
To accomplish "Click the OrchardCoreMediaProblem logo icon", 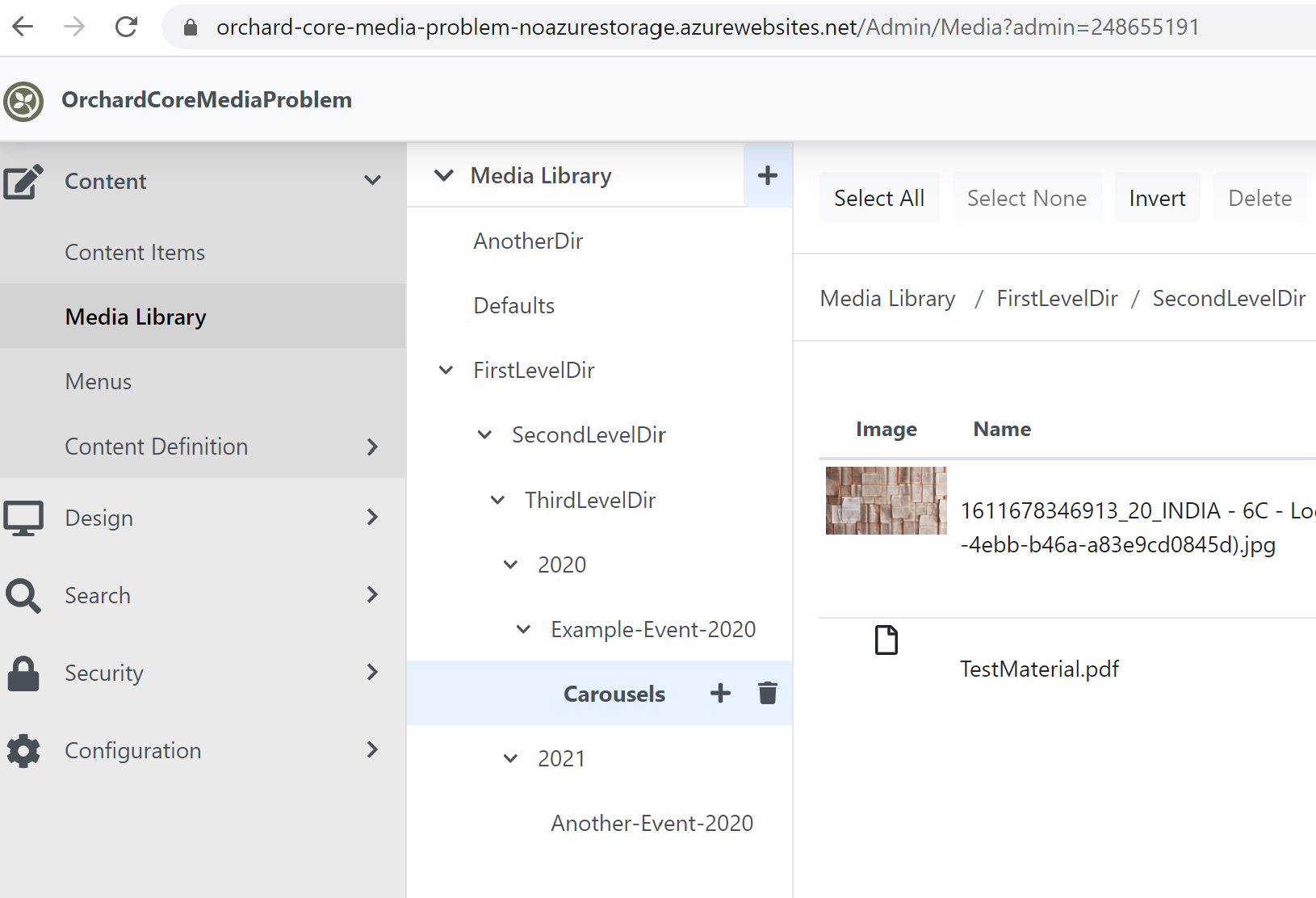I will 23,99.
